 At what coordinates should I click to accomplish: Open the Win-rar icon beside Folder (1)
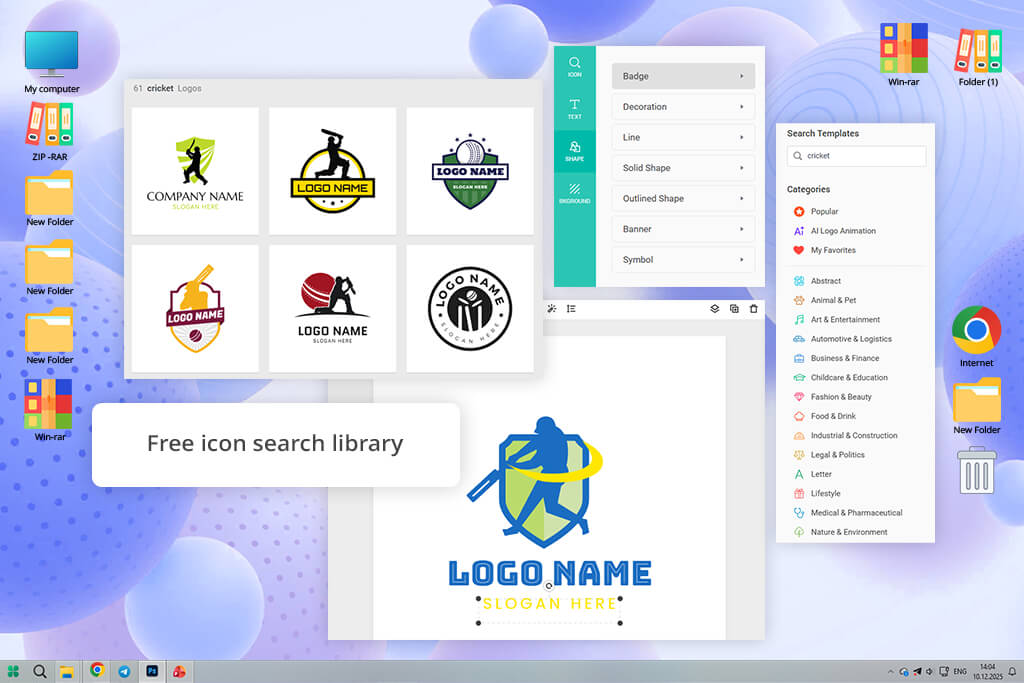(x=904, y=55)
